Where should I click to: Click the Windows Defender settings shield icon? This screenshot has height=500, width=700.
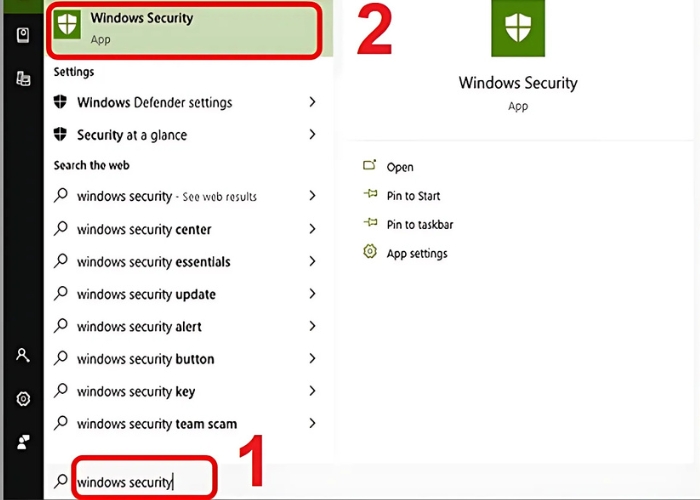pos(61,102)
